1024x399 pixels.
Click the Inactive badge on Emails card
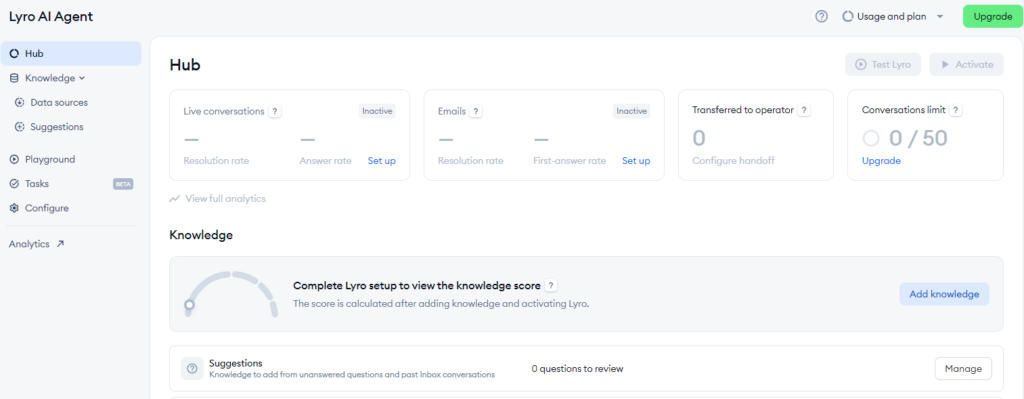(x=632, y=111)
